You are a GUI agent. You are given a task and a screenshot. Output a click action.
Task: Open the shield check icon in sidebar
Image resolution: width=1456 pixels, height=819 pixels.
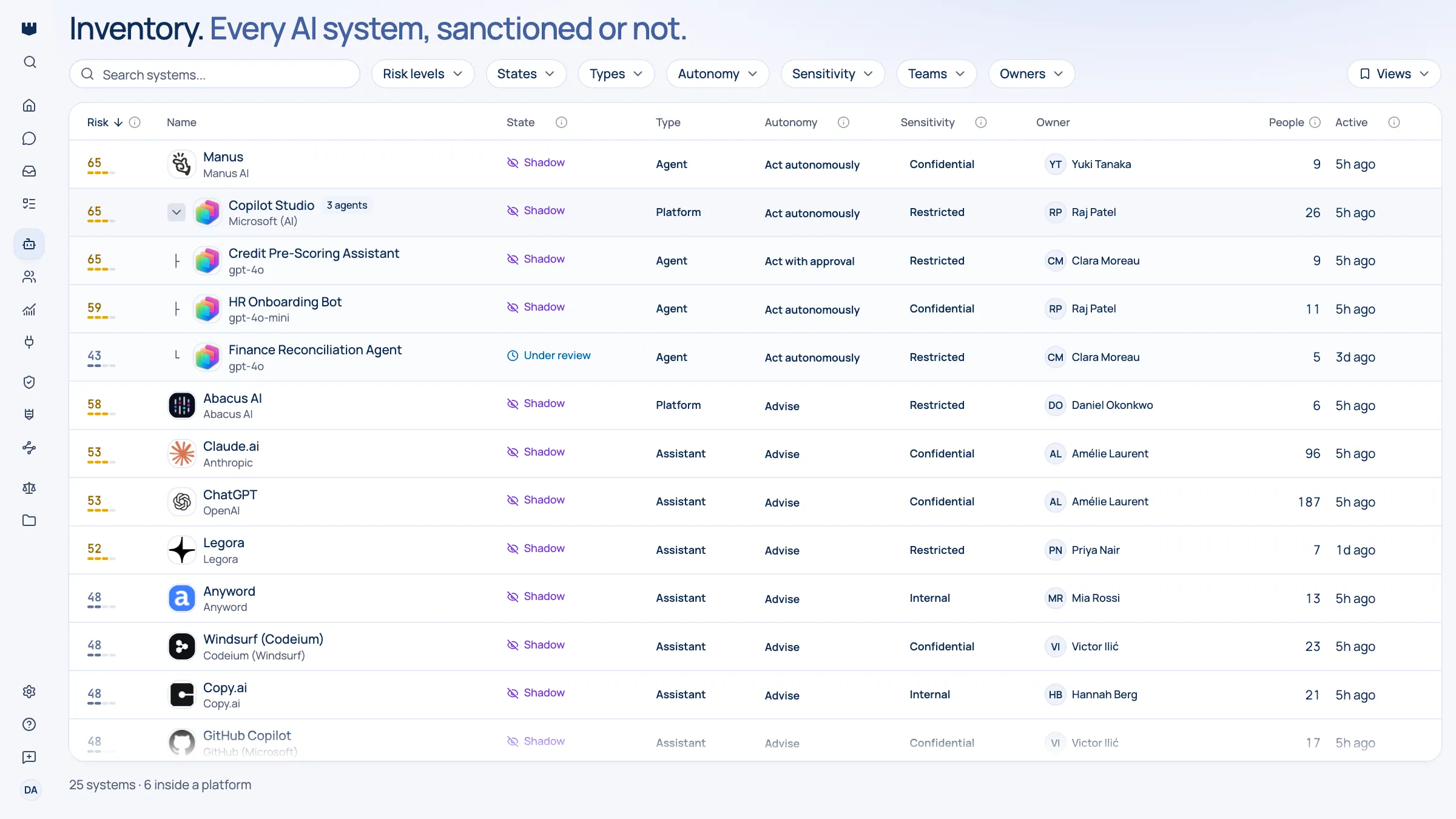tap(29, 382)
